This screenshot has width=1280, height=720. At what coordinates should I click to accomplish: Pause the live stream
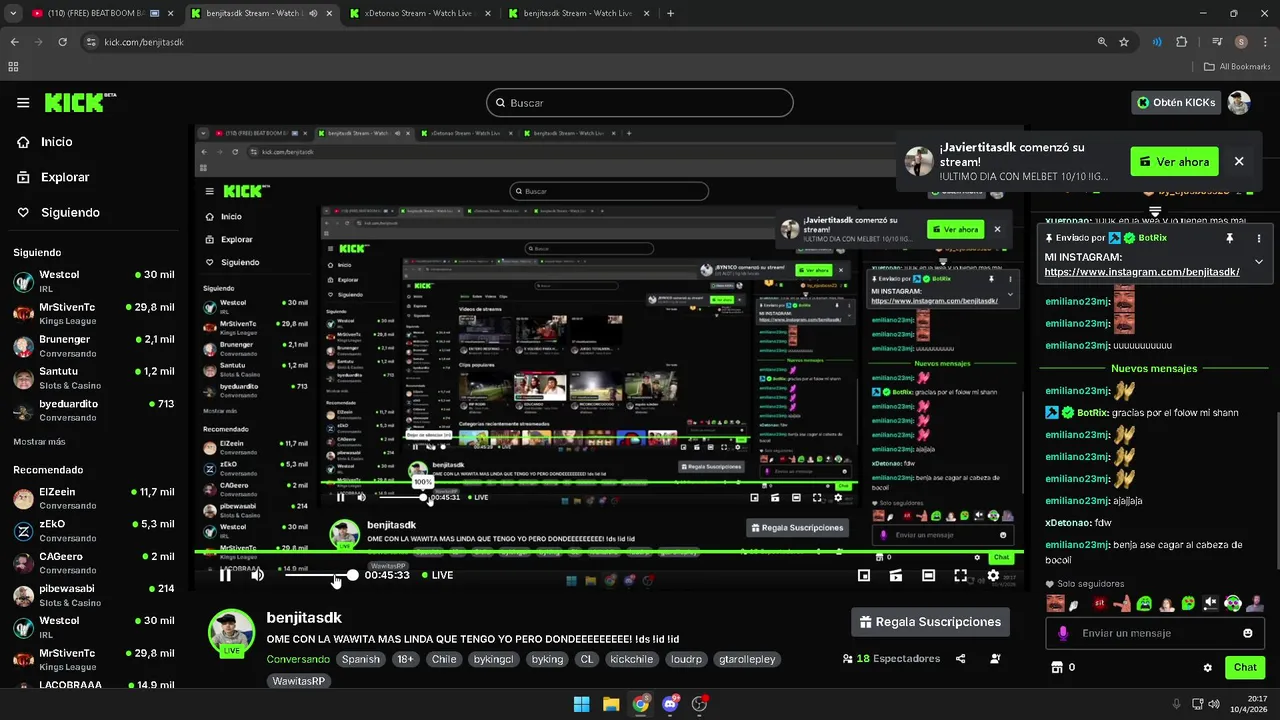(x=225, y=575)
